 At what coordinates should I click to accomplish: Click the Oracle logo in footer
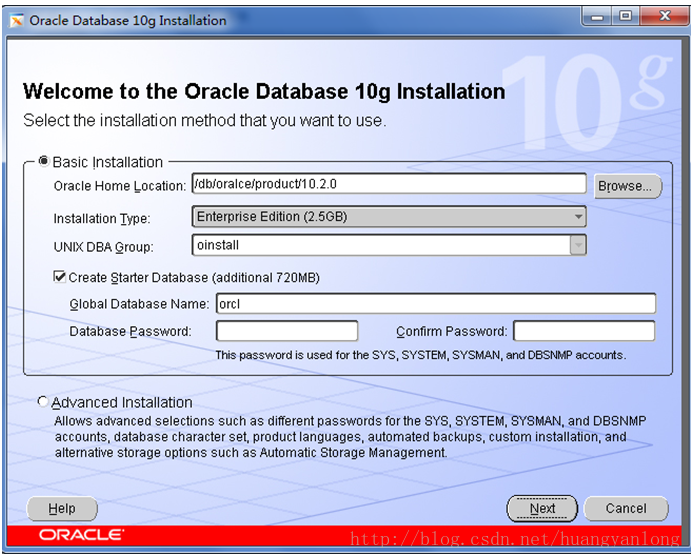coord(82,535)
